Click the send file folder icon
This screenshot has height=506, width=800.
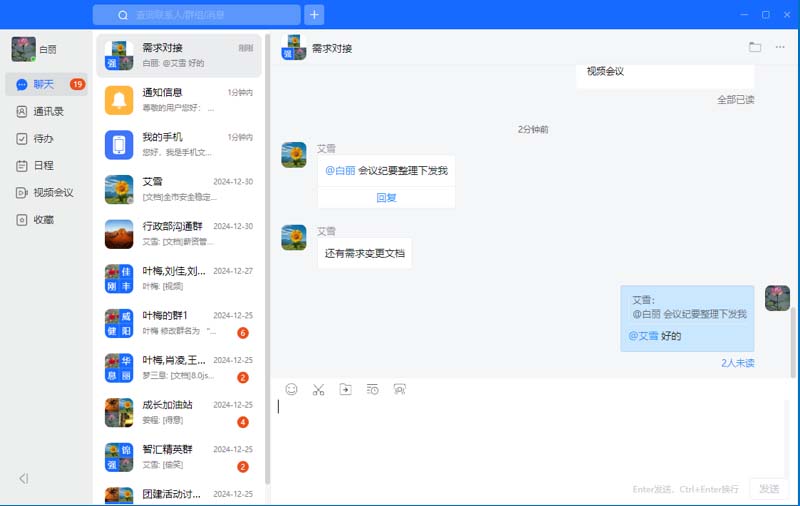pos(345,389)
